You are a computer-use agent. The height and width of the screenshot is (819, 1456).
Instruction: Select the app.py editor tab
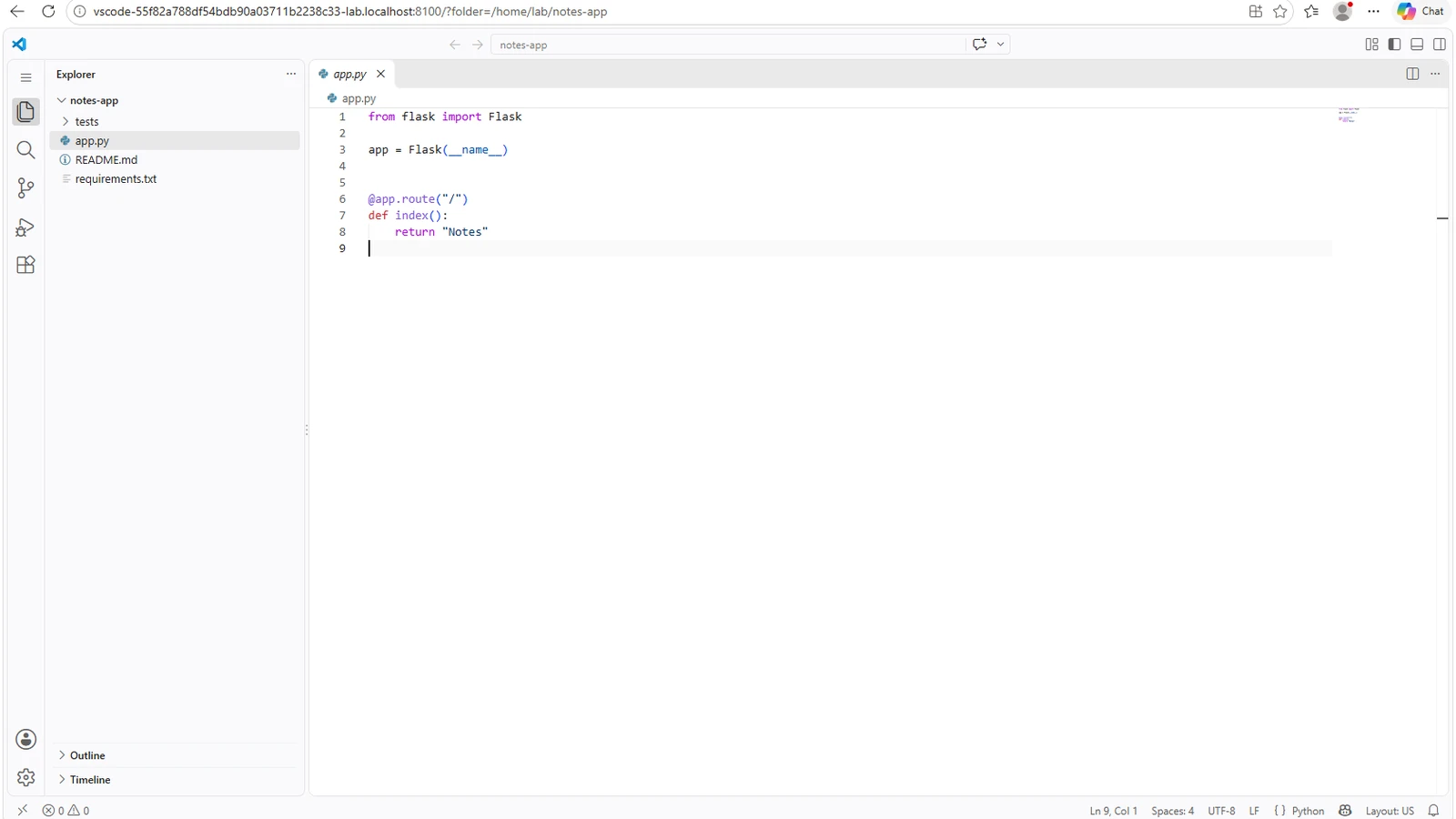pyautogui.click(x=349, y=74)
